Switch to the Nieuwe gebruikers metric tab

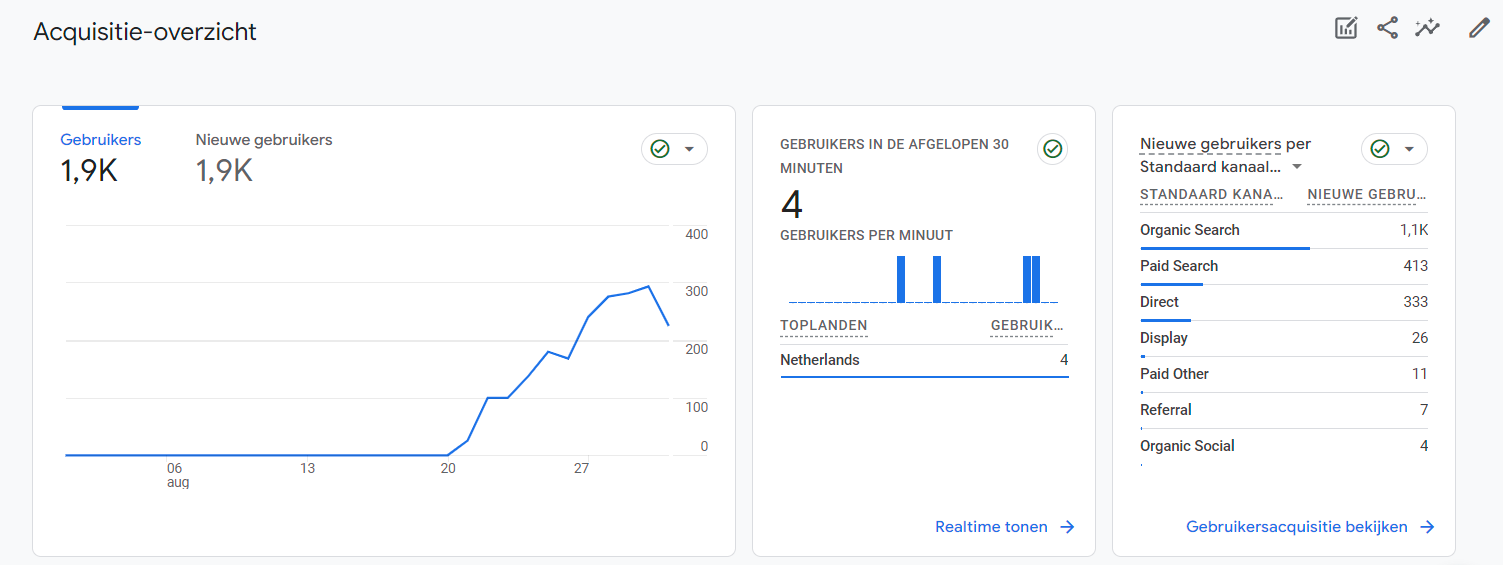point(264,140)
